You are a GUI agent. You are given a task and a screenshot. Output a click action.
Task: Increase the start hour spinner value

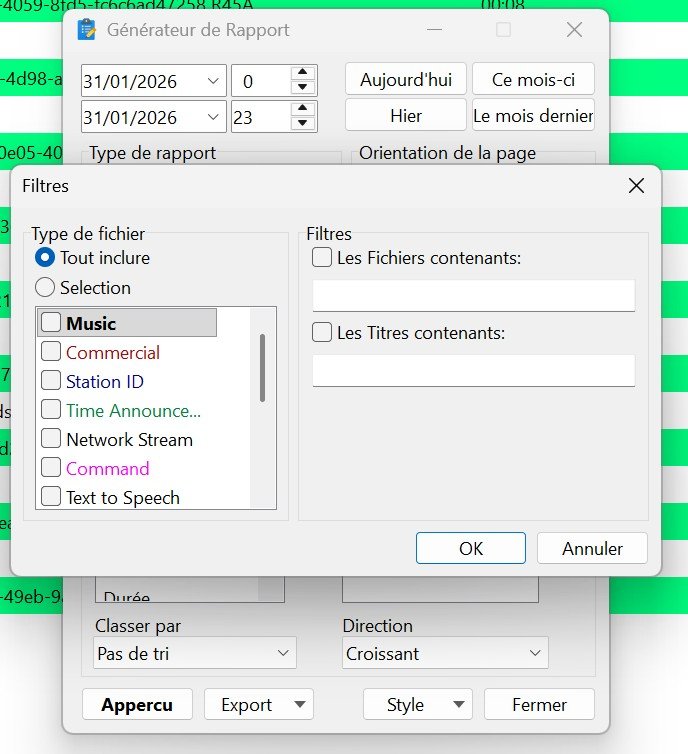[303, 73]
